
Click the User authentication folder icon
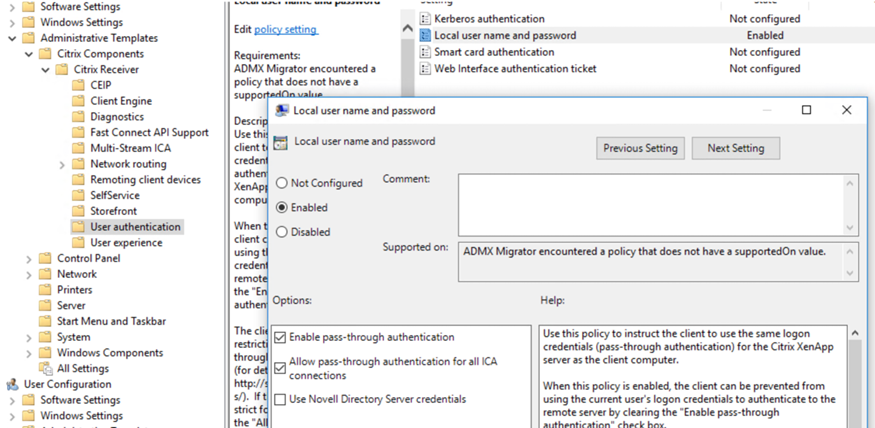[78, 227]
